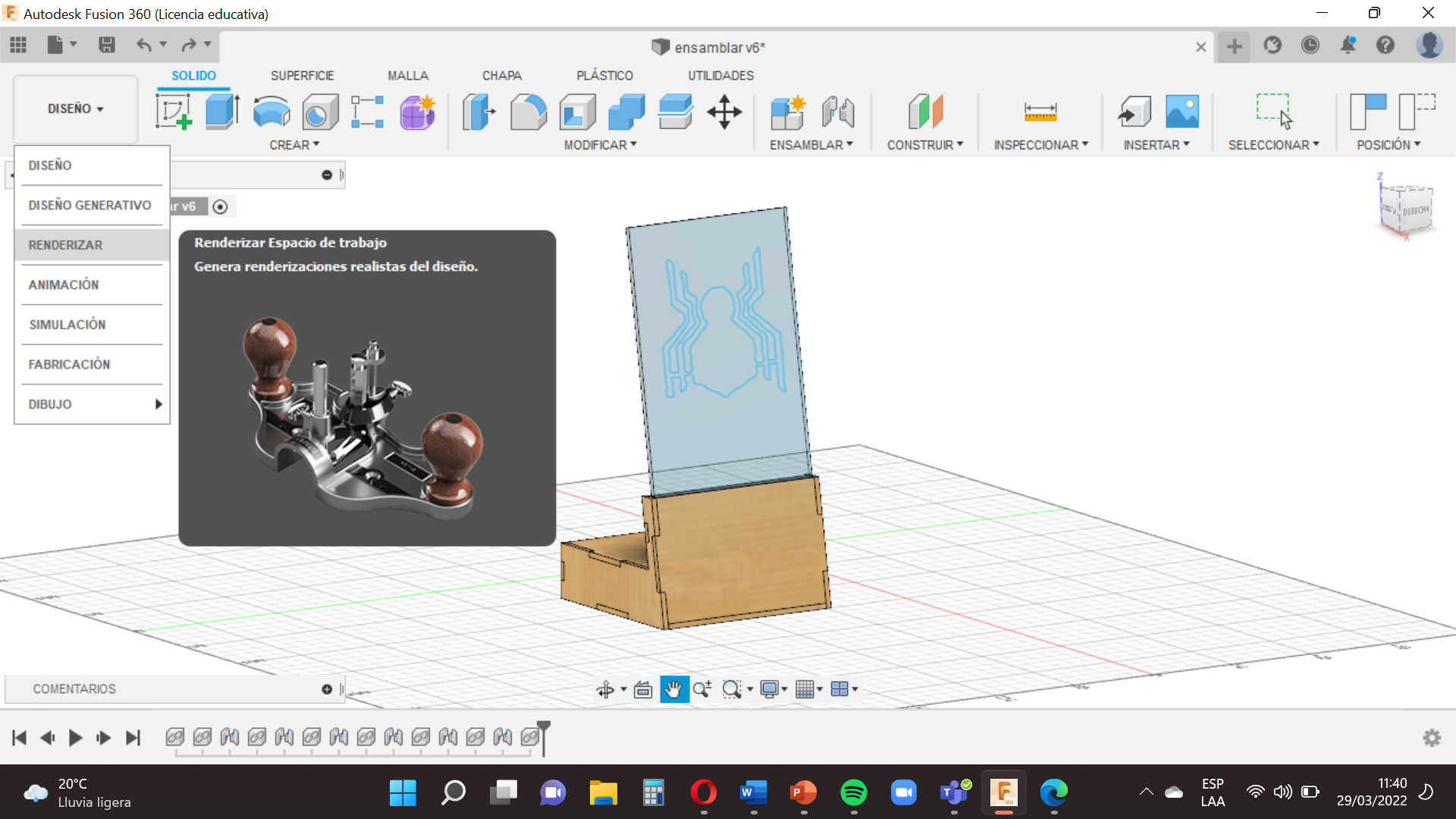
Task: Expand the SELECCIONAR dropdown menu
Action: pos(1274,145)
